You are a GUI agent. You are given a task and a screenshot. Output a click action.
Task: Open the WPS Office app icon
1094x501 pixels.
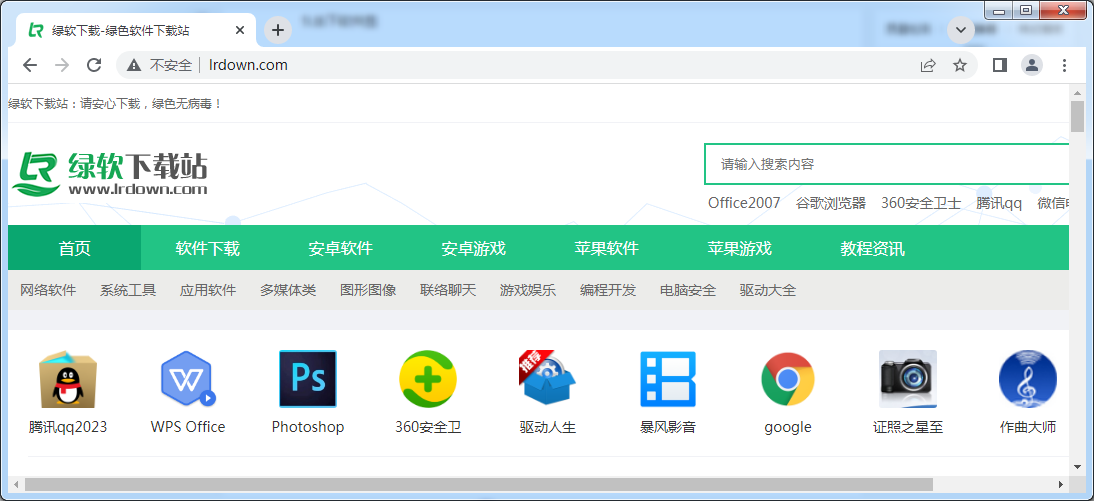(x=187, y=379)
